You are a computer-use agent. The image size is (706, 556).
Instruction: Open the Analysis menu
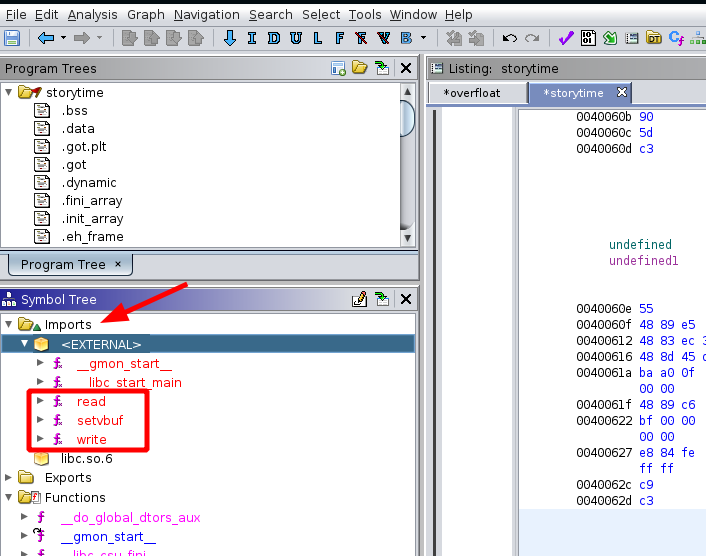(92, 15)
